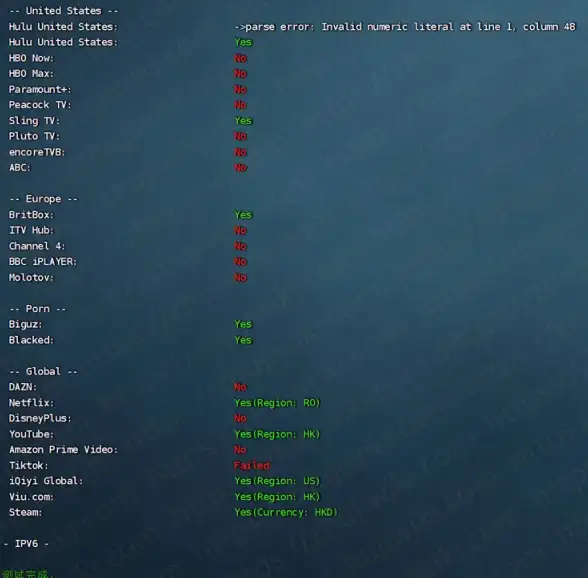Click the No result for Paramount+
Image resolution: width=588 pixels, height=578 pixels.
(x=241, y=90)
